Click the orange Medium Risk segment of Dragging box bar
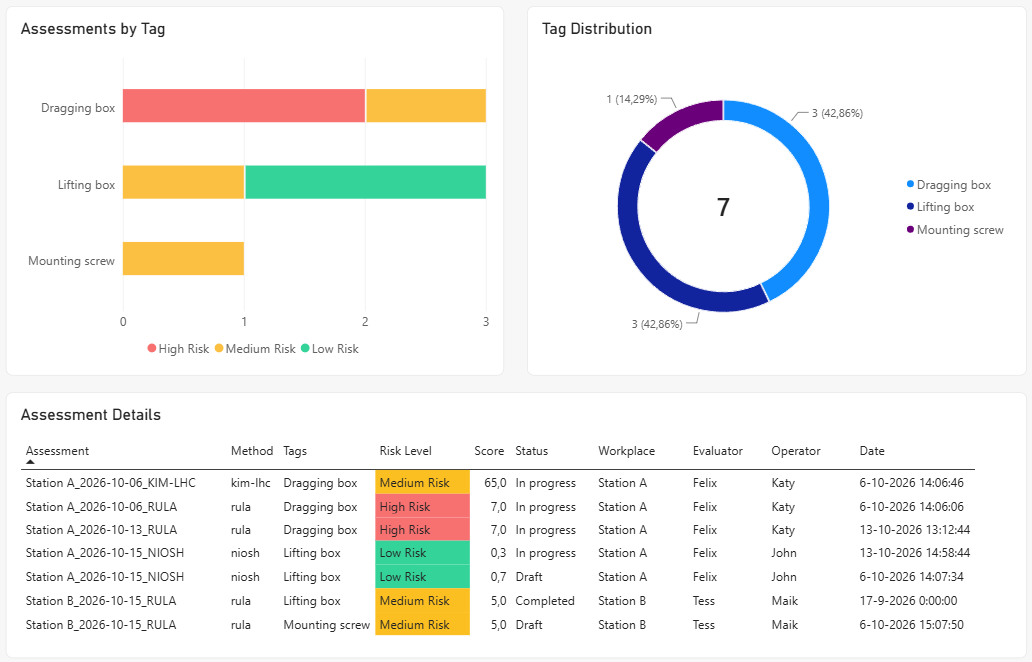Screen dimensions: 1032x662 click(x=426, y=105)
